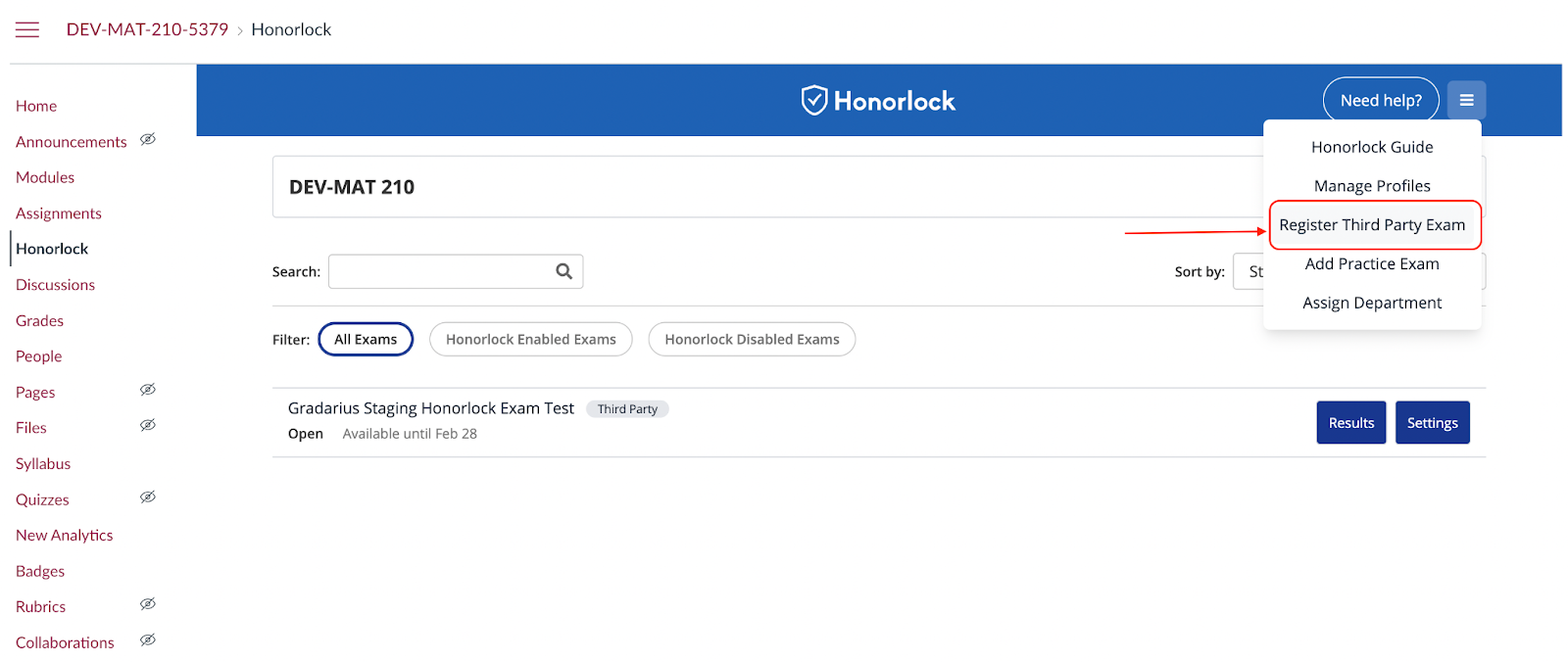Open Modules in course navigation

pyautogui.click(x=45, y=177)
